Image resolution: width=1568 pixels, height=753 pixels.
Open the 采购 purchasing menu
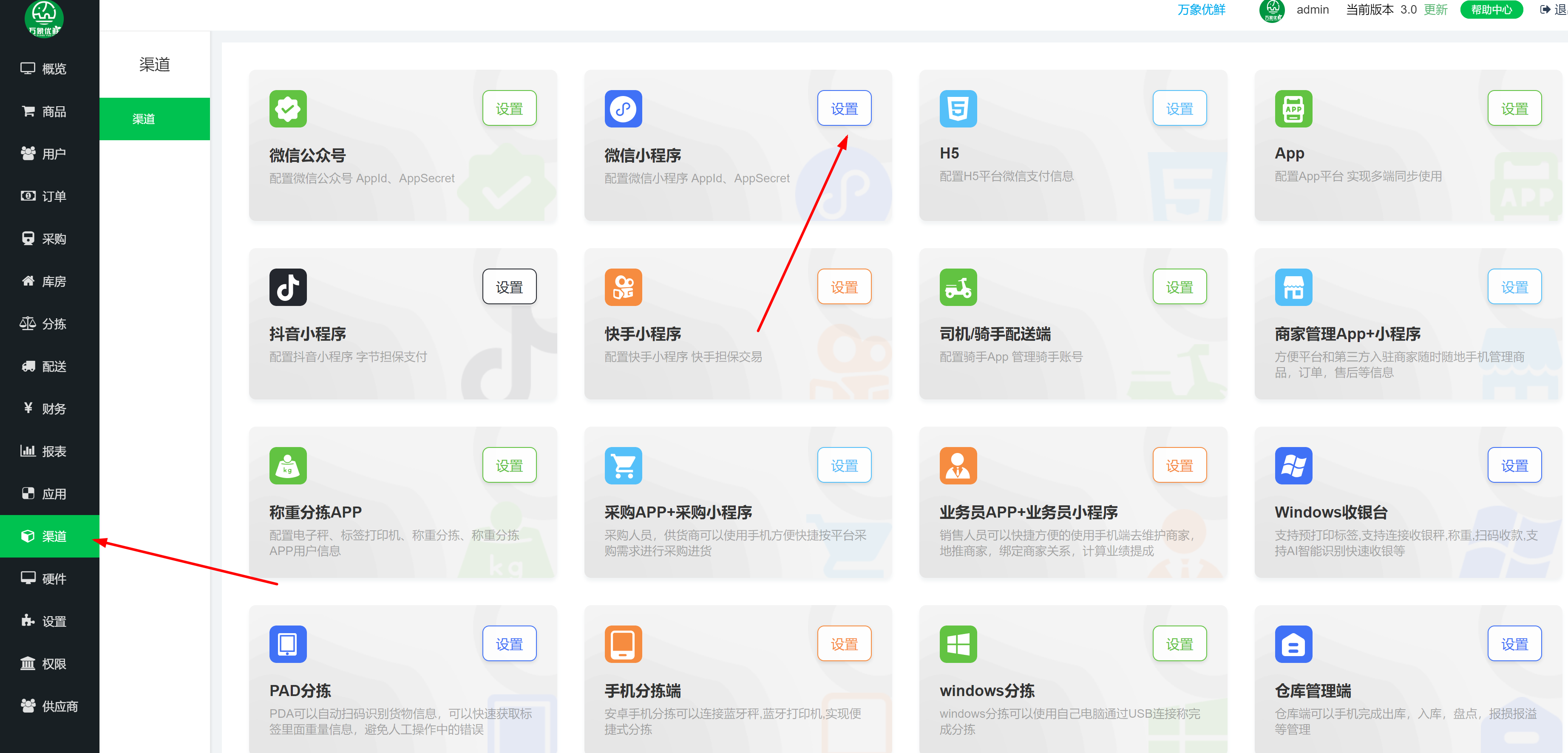click(49, 239)
